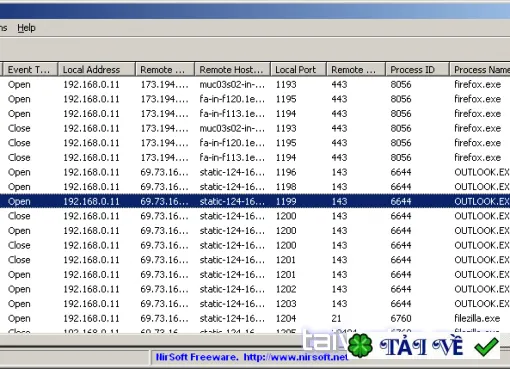510x369 pixels.
Task: Click first firefox.exe process name cell
Action: click(x=477, y=85)
